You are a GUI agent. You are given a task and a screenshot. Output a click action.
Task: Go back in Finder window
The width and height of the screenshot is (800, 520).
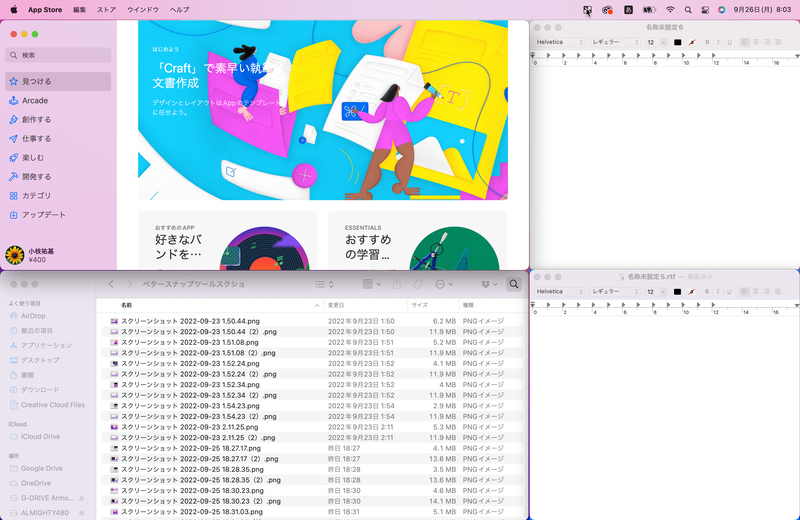coord(111,284)
